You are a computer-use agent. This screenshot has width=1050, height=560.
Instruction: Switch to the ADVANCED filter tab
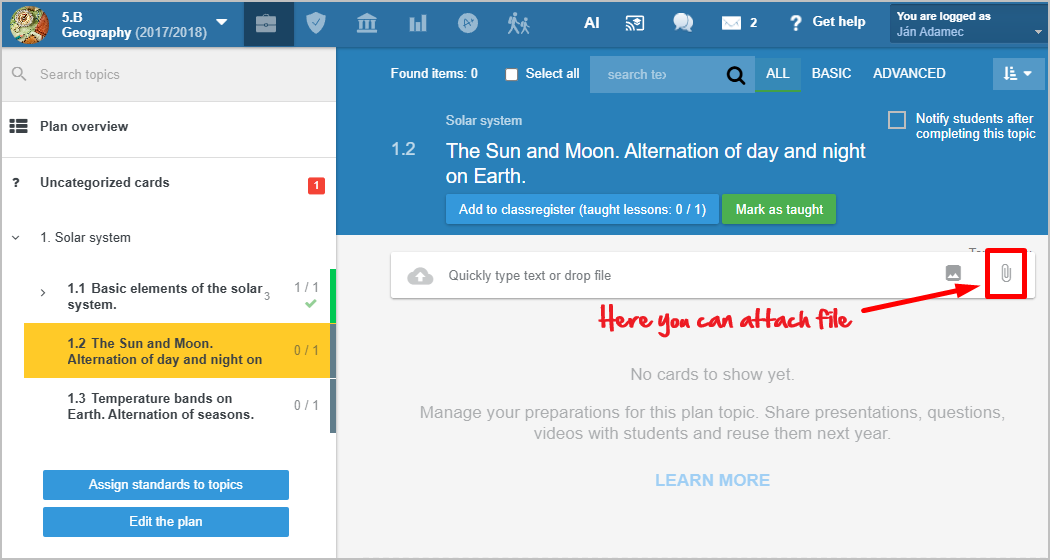pyautogui.click(x=909, y=74)
